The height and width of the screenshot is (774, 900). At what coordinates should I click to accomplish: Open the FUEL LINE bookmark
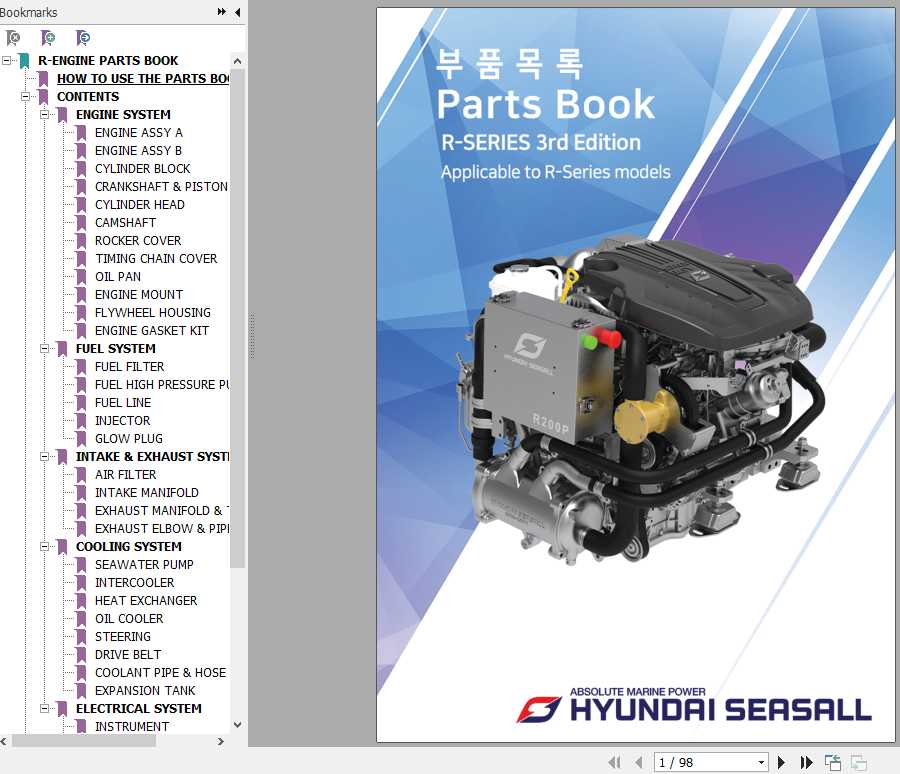[123, 403]
